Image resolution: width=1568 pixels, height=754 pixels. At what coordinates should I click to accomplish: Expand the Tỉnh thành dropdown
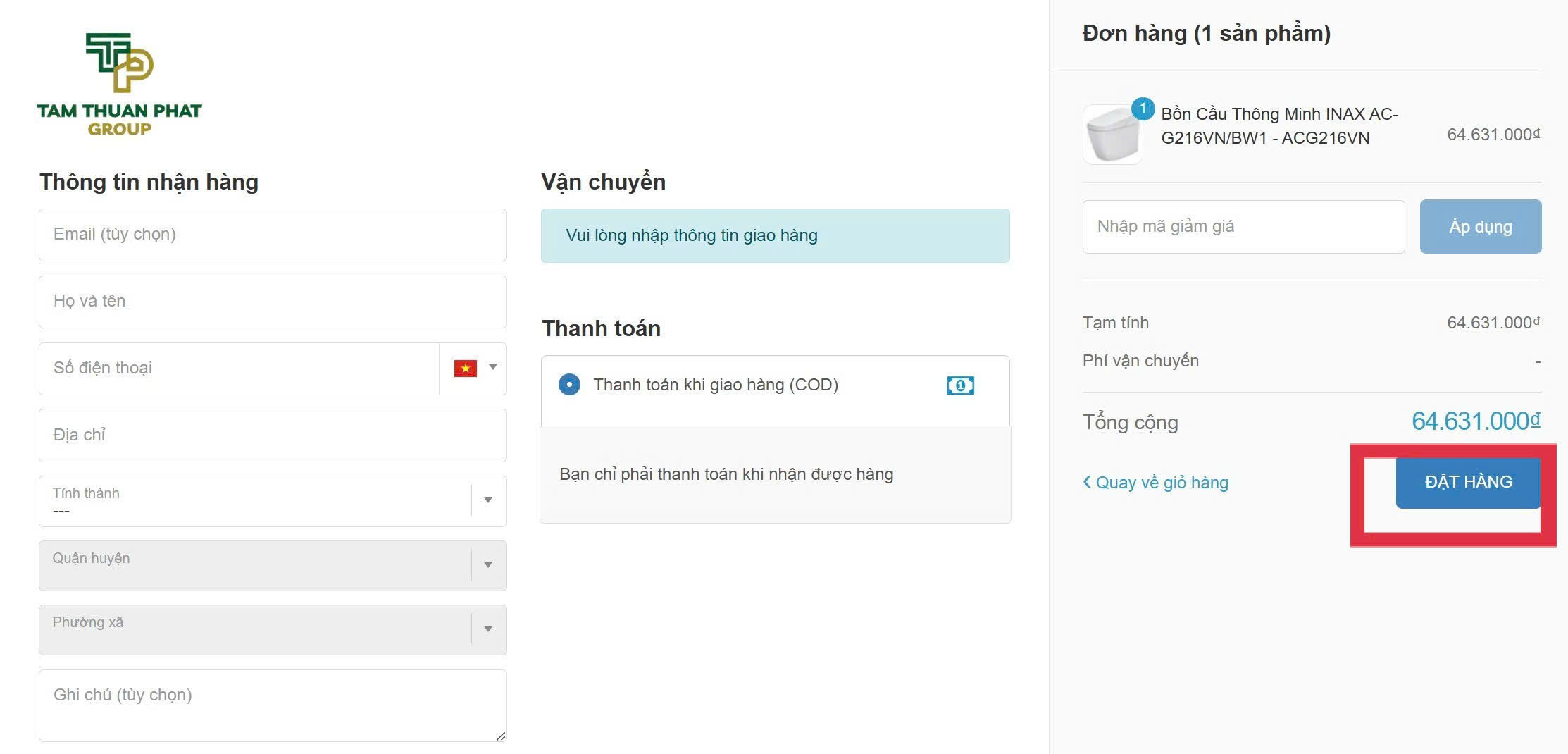(487, 500)
